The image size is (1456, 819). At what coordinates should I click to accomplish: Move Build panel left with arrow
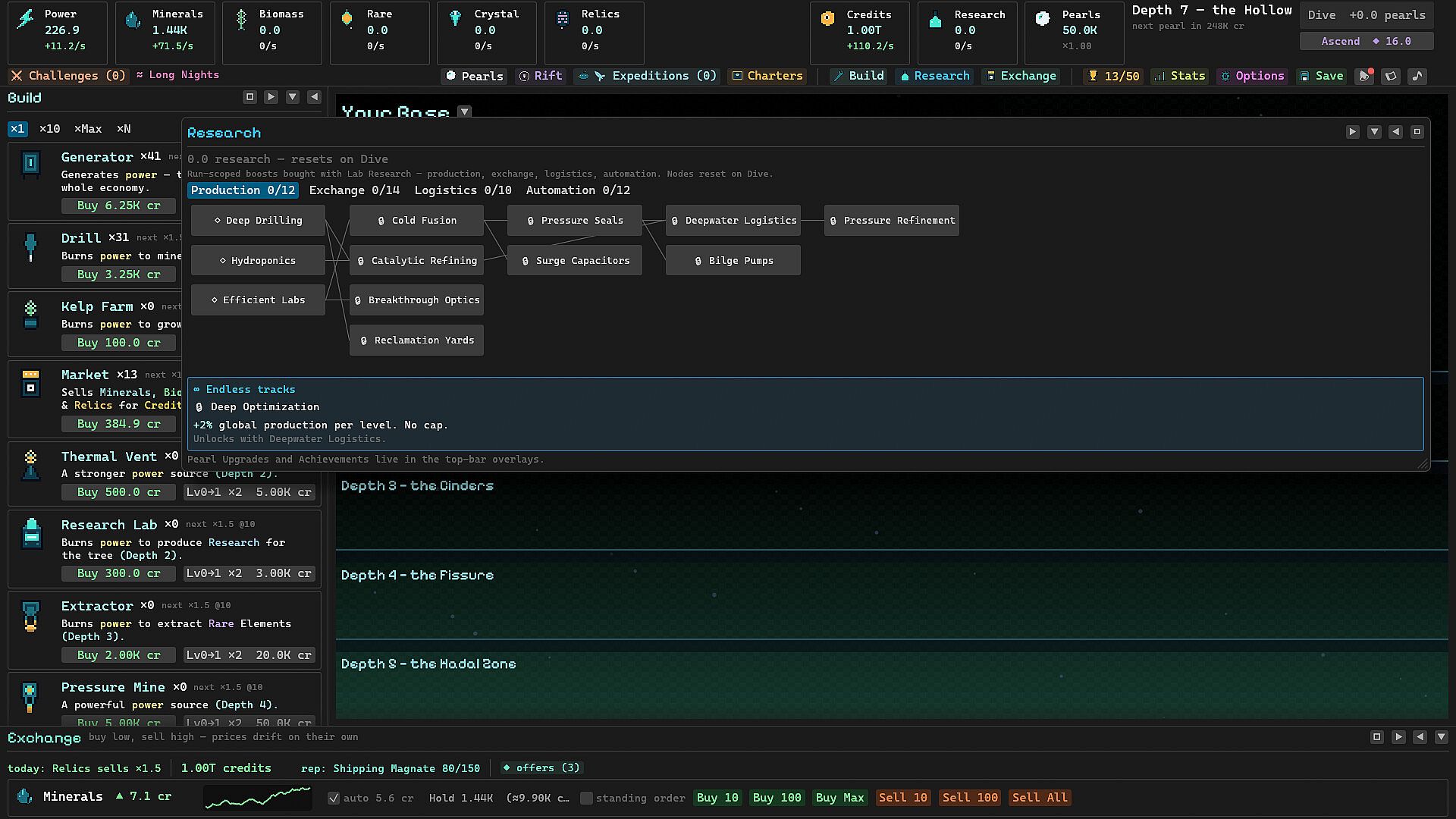(x=314, y=97)
